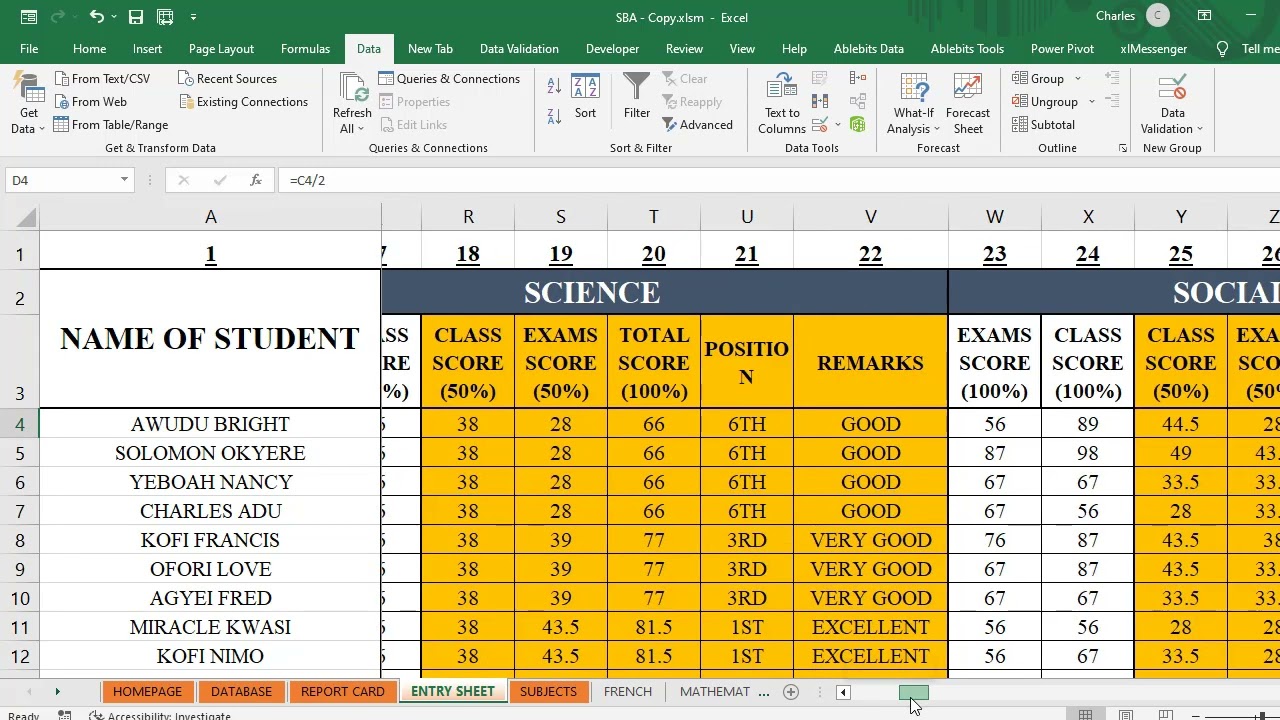Screen dimensions: 1280x720
Task: Import data From Text/CSV
Action: coord(101,78)
